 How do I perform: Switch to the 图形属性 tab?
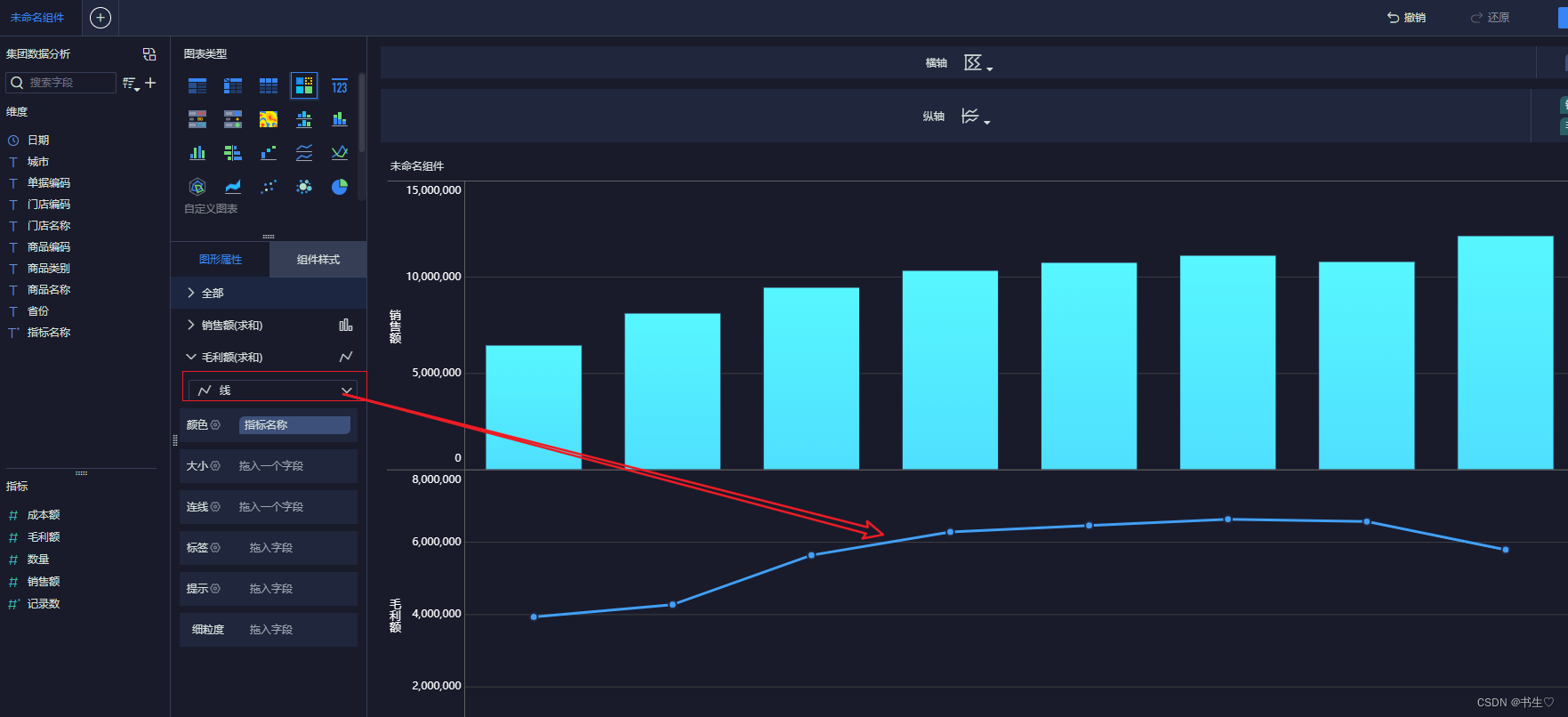tap(220, 259)
